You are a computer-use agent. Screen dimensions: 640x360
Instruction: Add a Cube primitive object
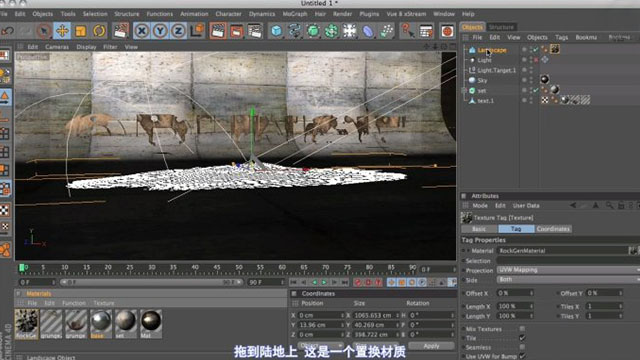(x=276, y=31)
